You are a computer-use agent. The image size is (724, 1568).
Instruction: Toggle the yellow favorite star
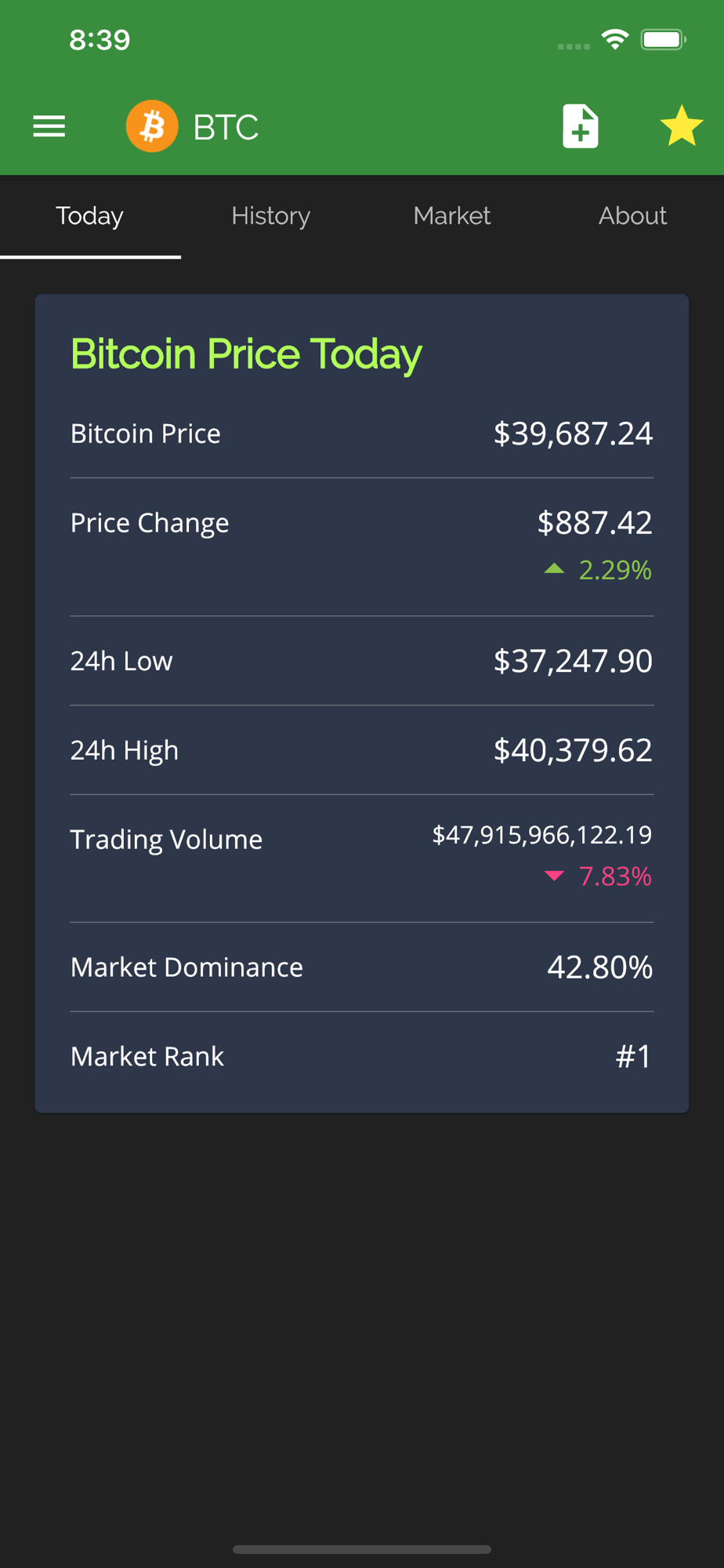click(x=682, y=125)
